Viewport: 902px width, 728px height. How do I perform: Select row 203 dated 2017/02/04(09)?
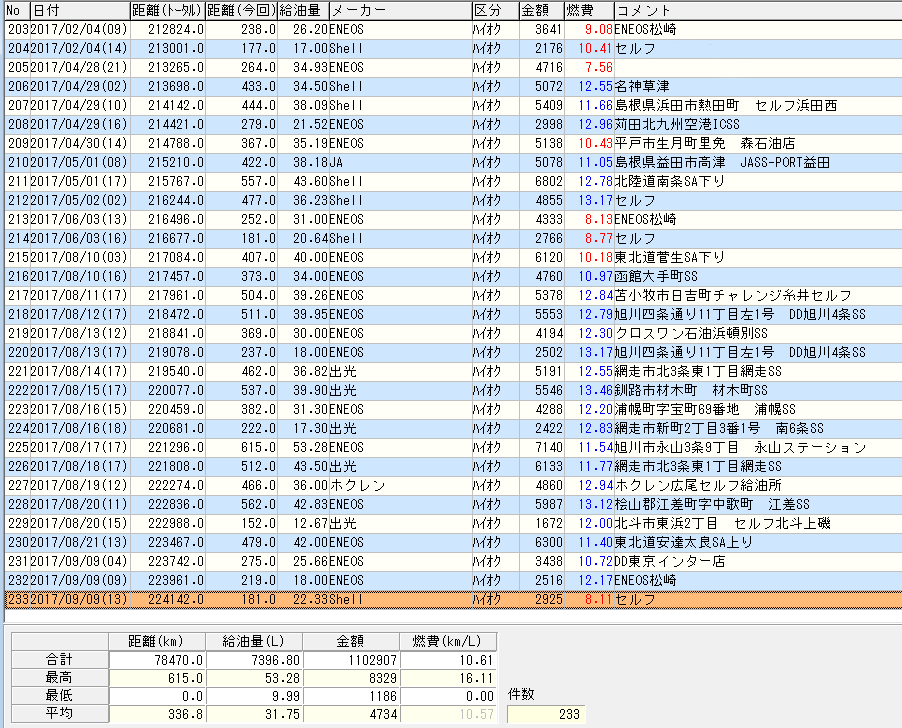(x=453, y=29)
